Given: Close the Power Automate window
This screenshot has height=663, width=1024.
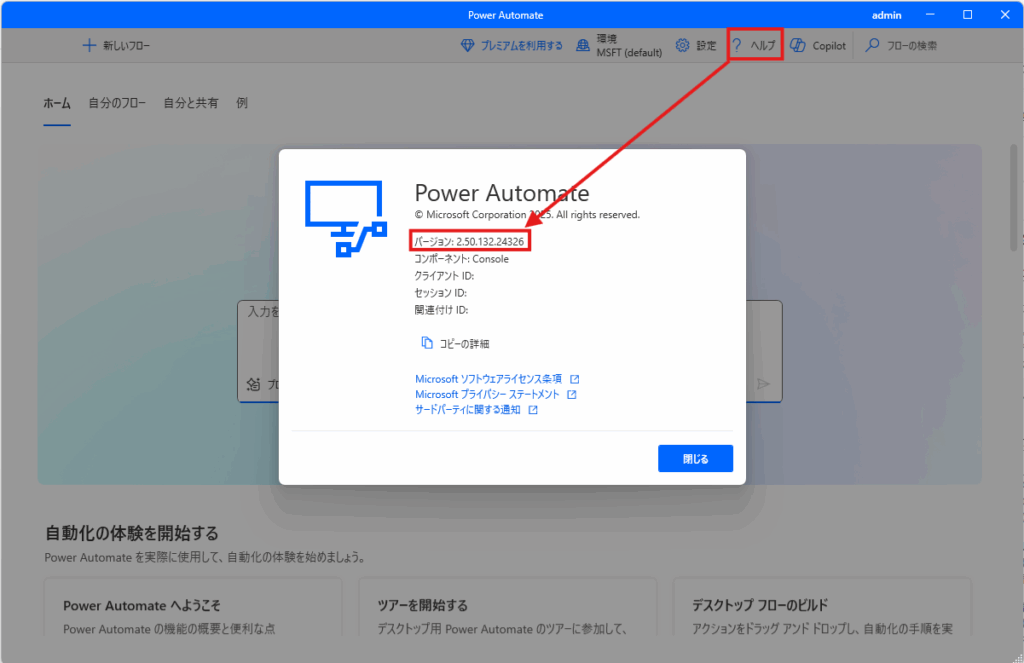Looking at the screenshot, I should (x=1005, y=14).
